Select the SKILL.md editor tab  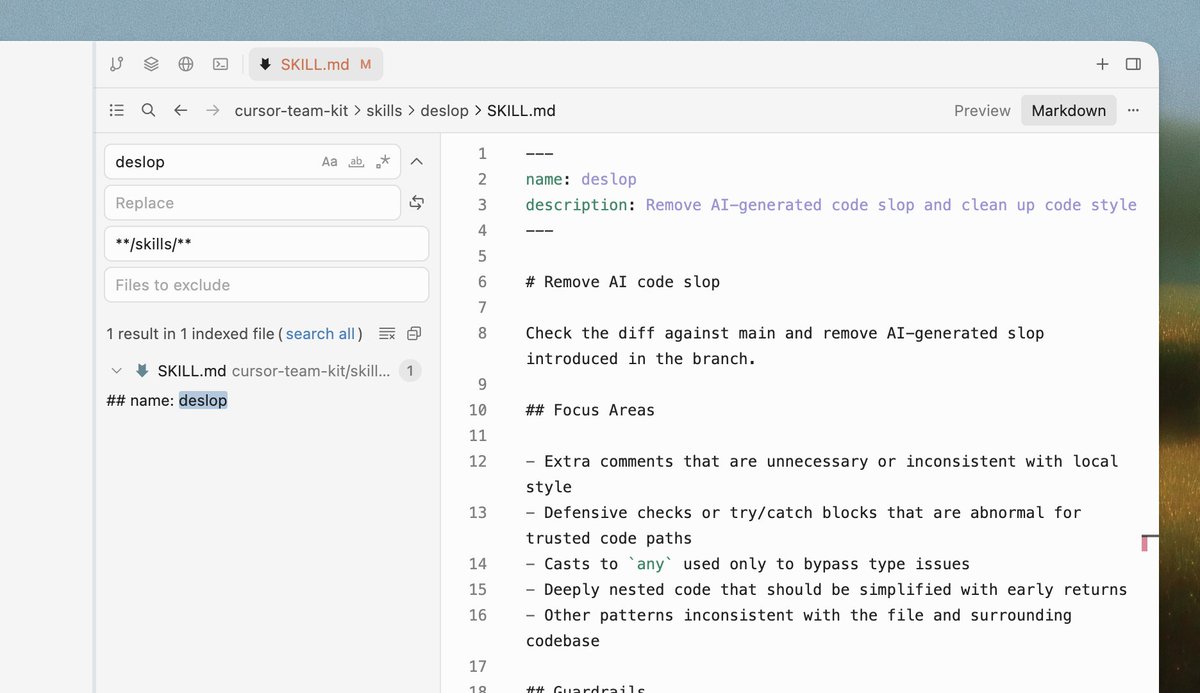pos(316,63)
